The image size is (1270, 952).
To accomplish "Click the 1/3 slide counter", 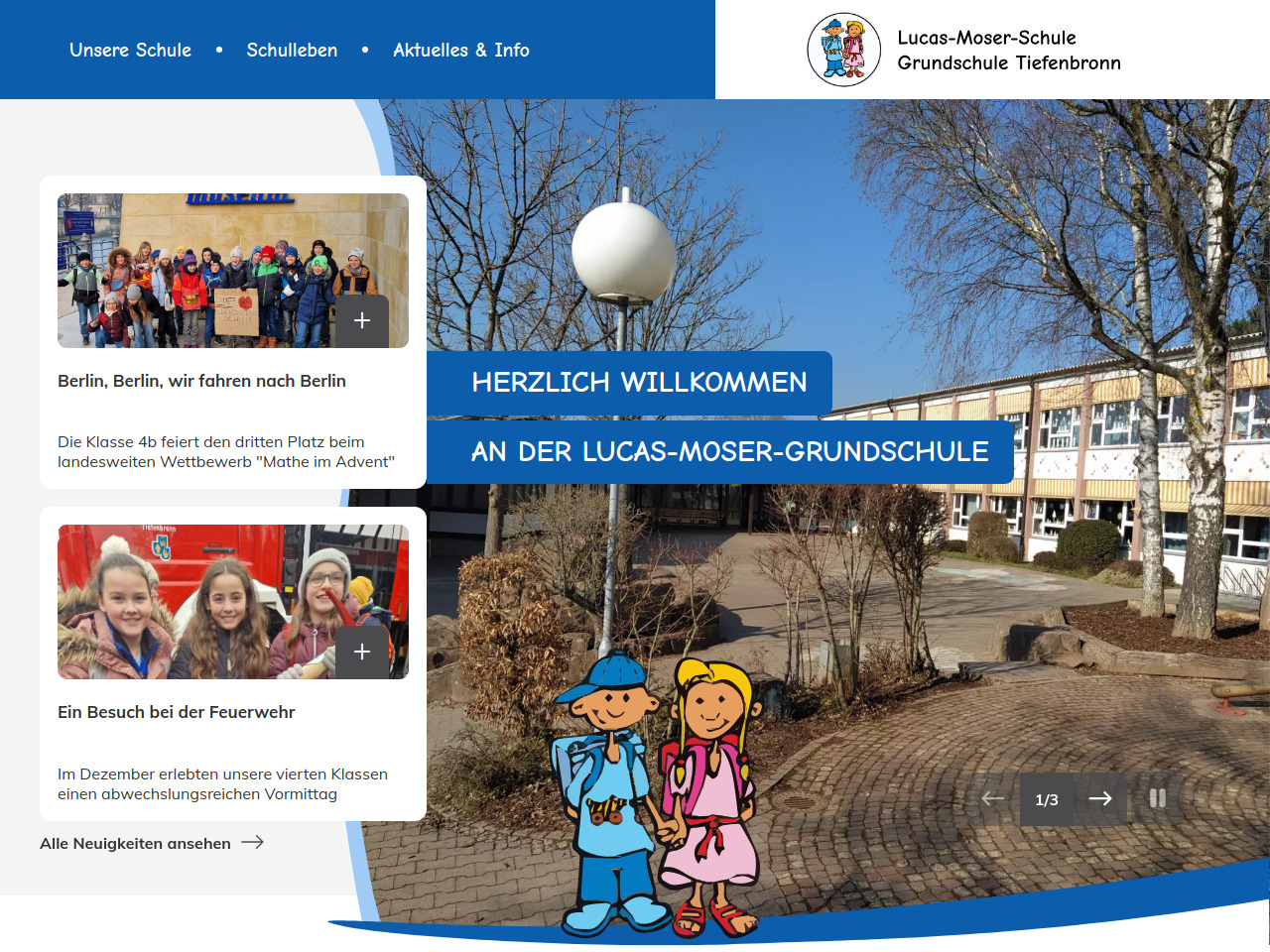I will [1047, 799].
